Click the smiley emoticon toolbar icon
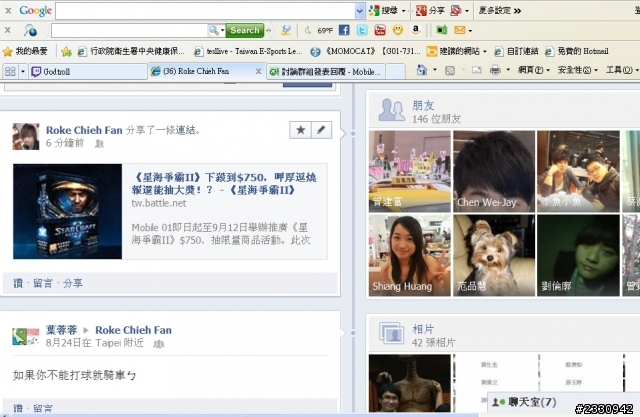This screenshot has width=640, height=417. [398, 30]
